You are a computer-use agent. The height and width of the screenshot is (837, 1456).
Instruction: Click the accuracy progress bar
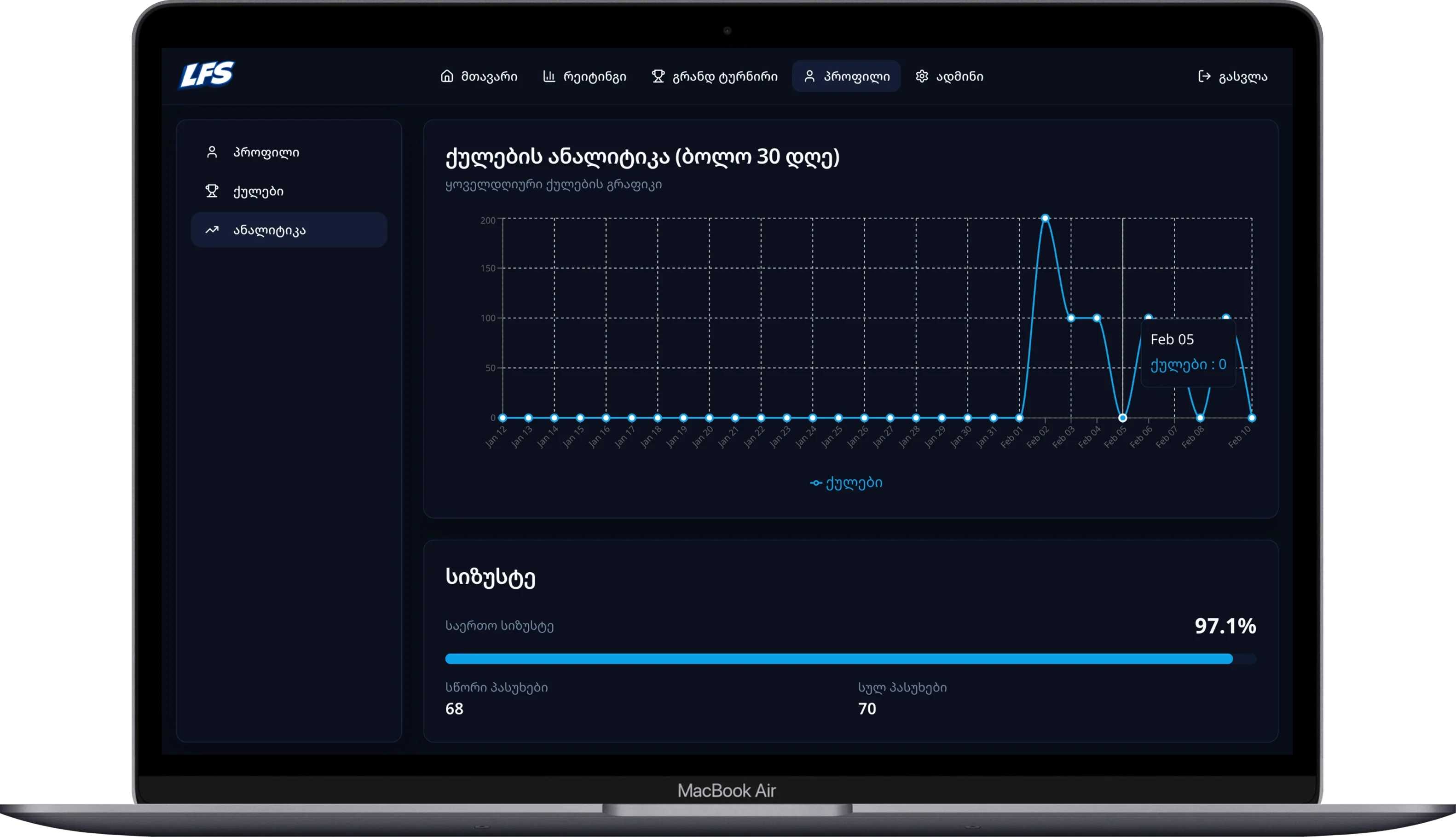pyautogui.click(x=850, y=659)
